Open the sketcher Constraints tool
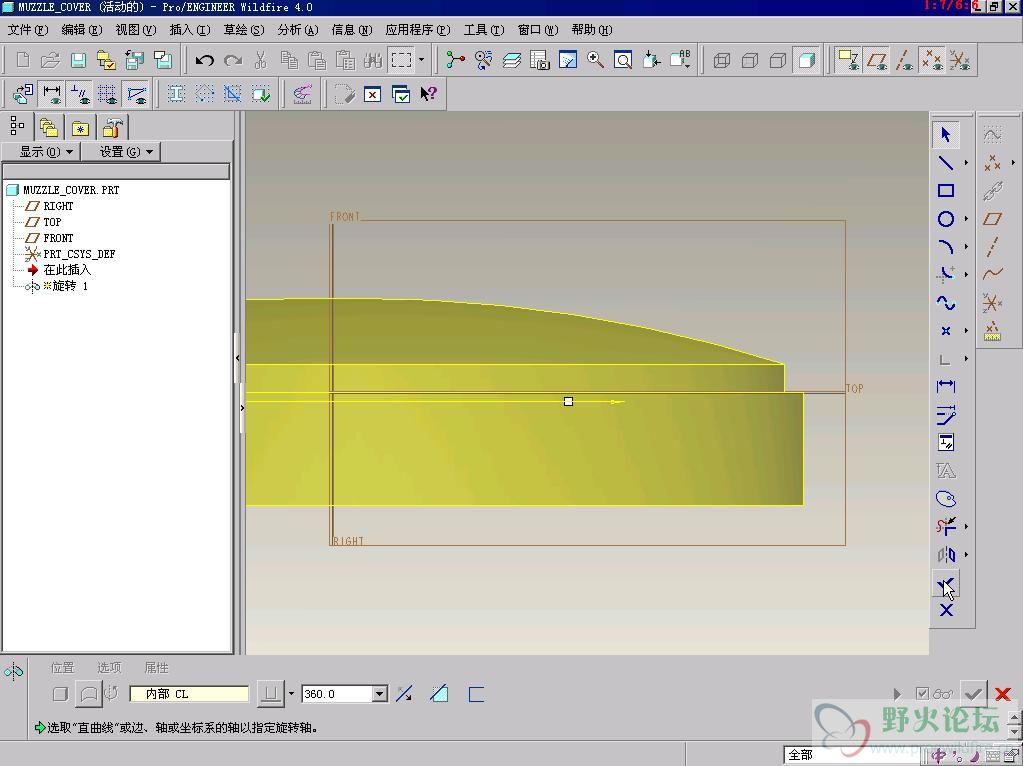This screenshot has height=766, width=1023. [x=945, y=442]
